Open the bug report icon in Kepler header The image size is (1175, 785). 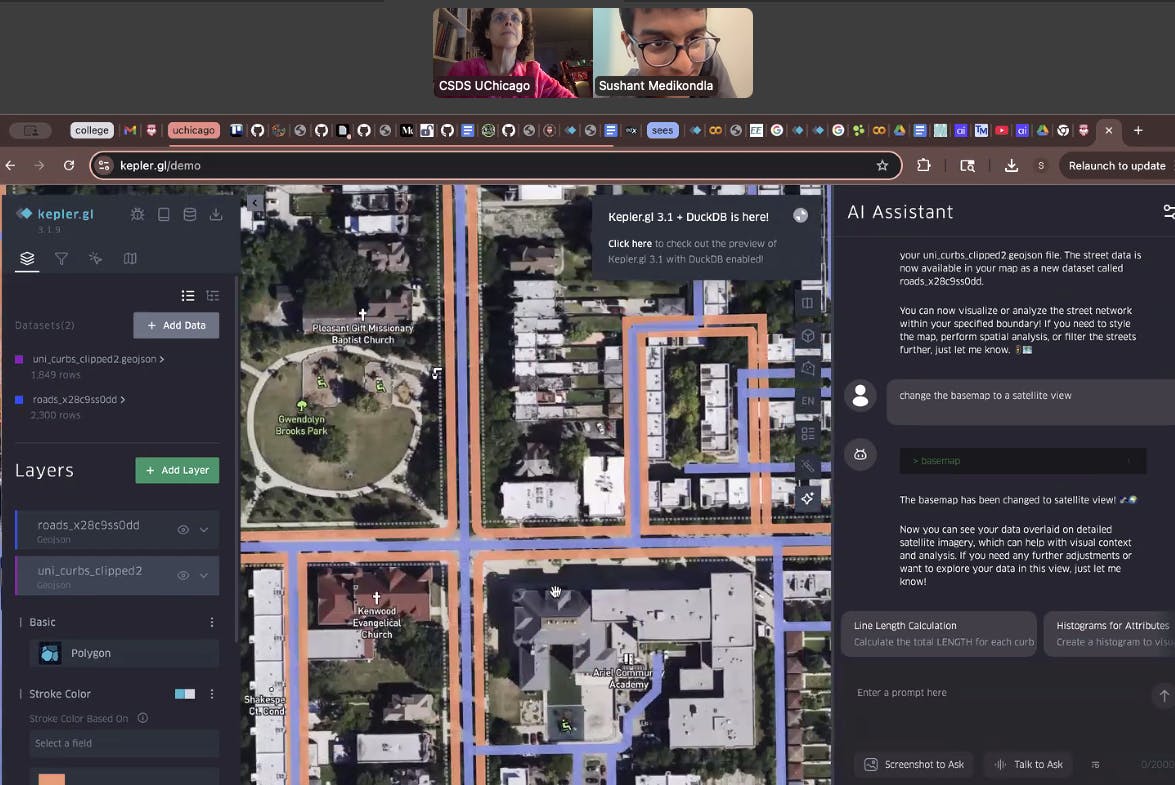coord(137,214)
